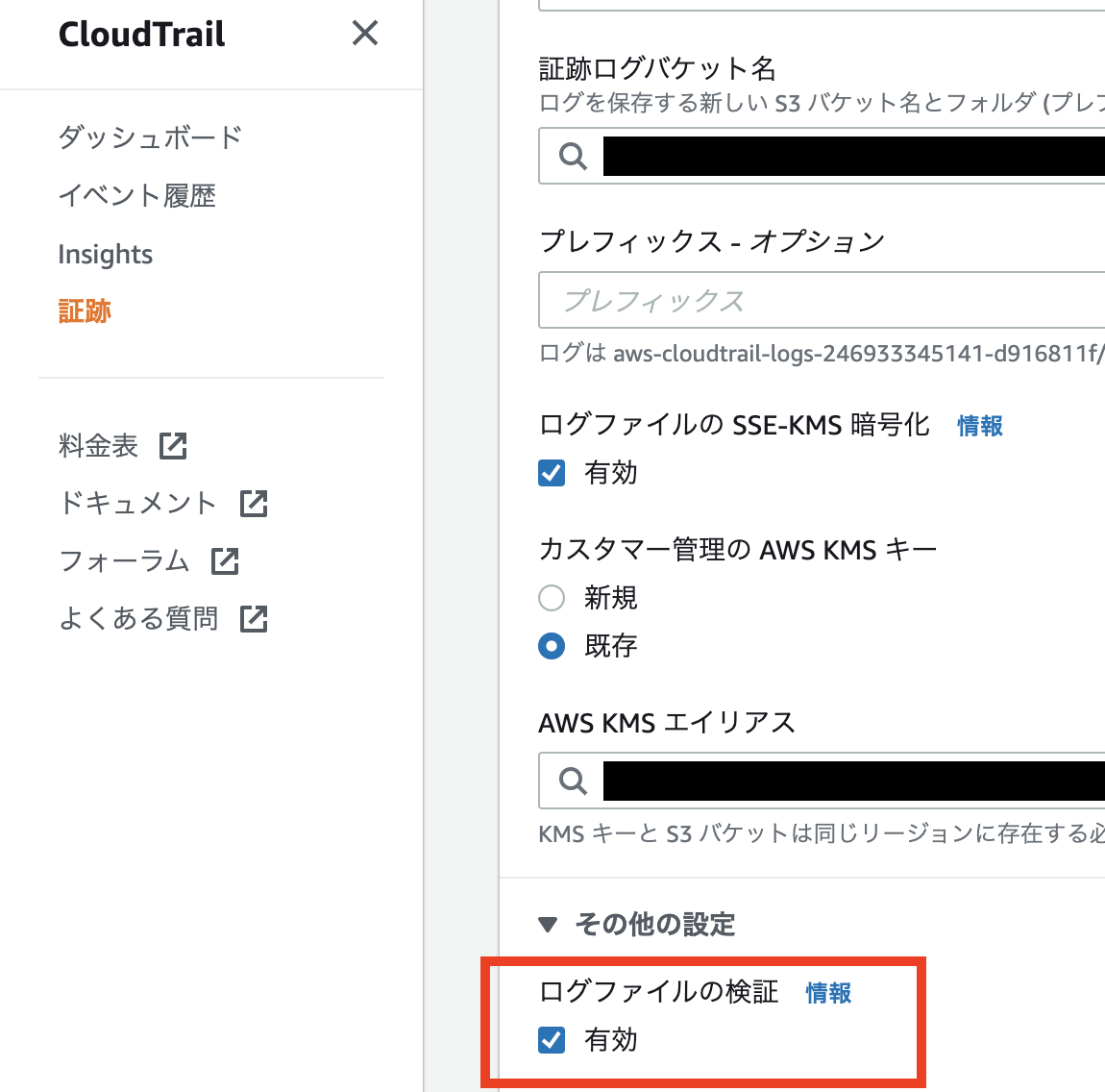This screenshot has width=1105, height=1092.
Task: Click external-link icon beside ドキュメント
Action: [x=254, y=504]
